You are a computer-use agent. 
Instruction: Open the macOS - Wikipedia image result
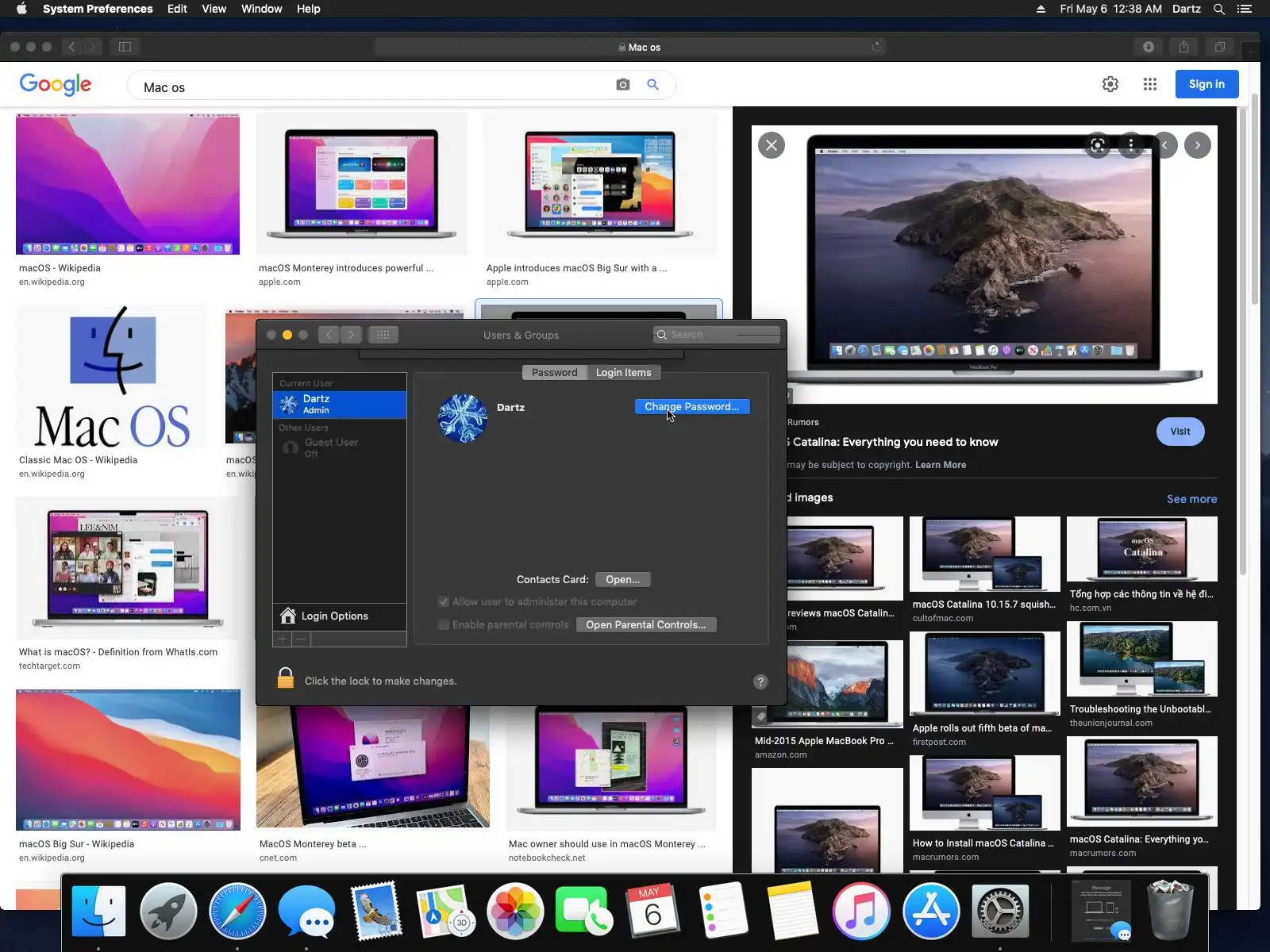click(x=128, y=184)
